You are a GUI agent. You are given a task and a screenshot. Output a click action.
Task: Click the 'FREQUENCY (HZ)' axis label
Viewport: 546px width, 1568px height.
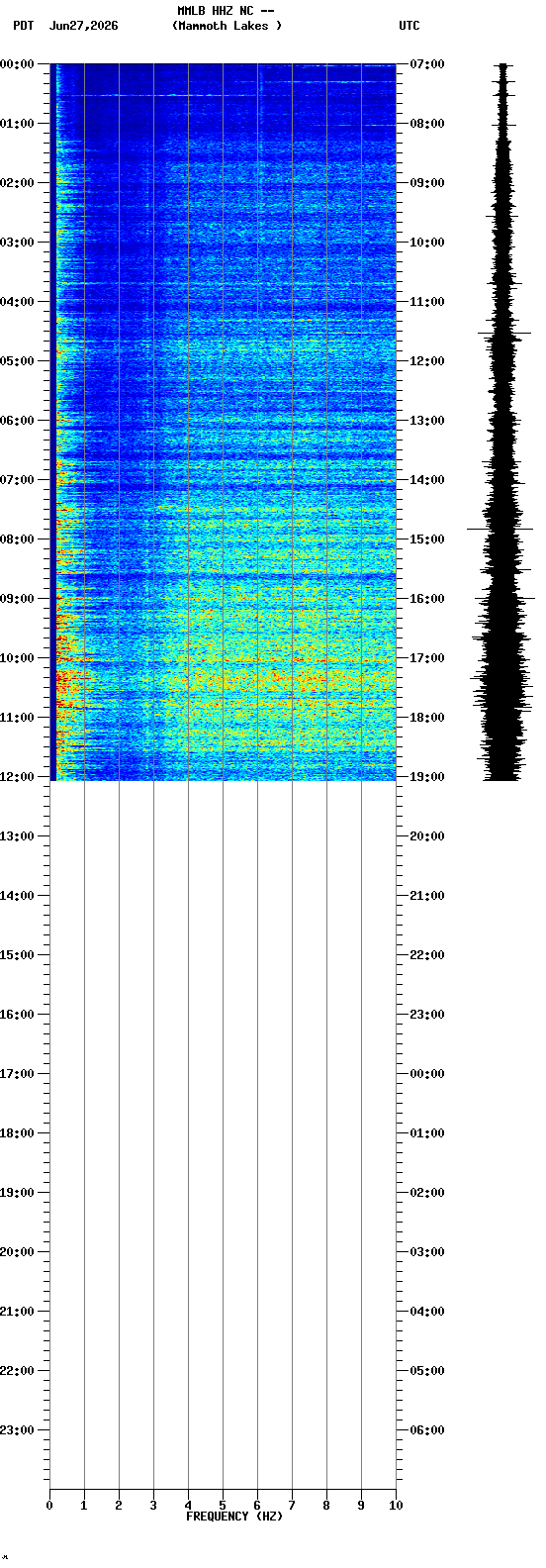coord(234,1517)
